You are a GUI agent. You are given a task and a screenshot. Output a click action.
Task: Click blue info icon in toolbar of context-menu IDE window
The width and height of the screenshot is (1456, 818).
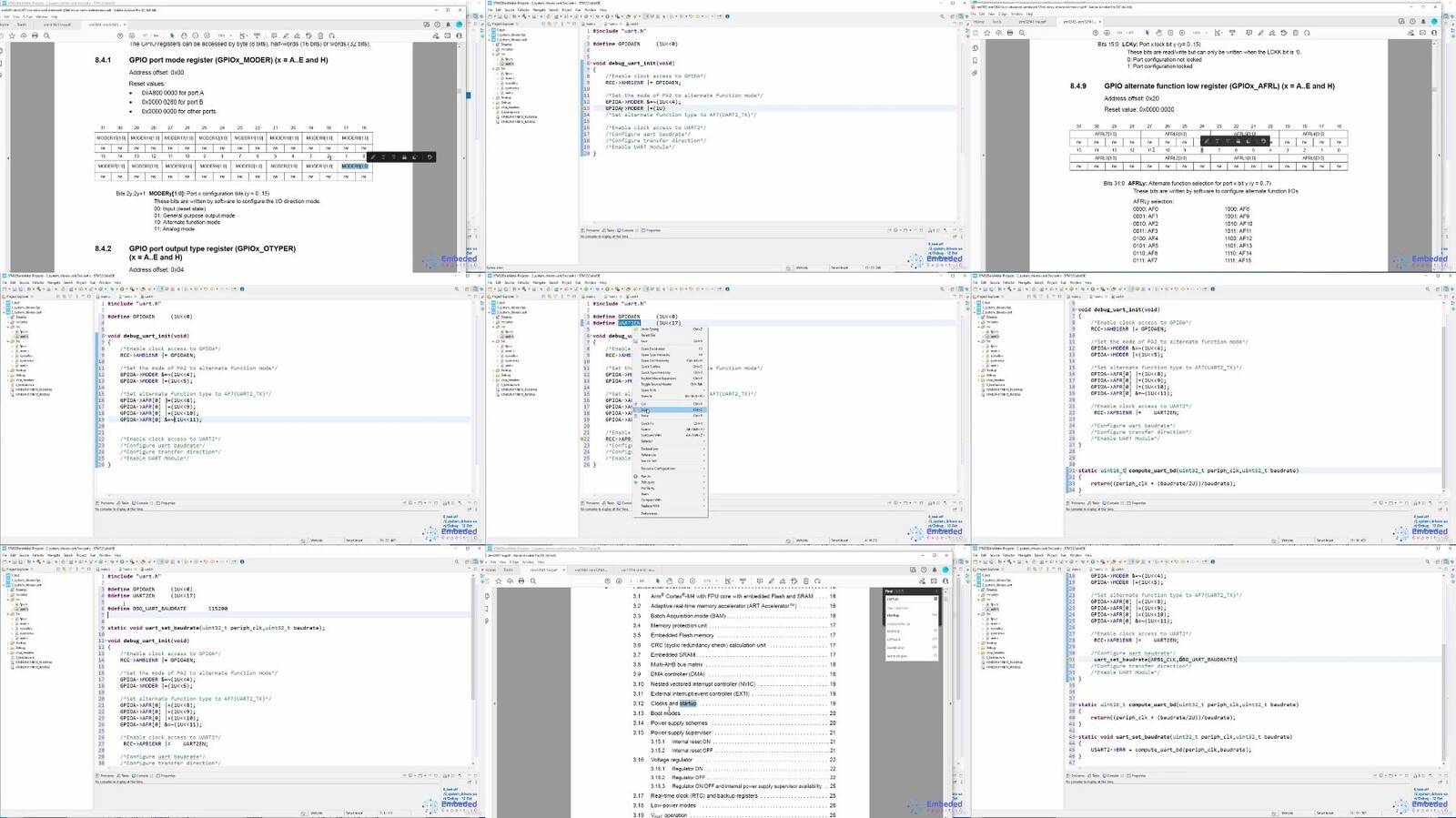click(x=726, y=288)
